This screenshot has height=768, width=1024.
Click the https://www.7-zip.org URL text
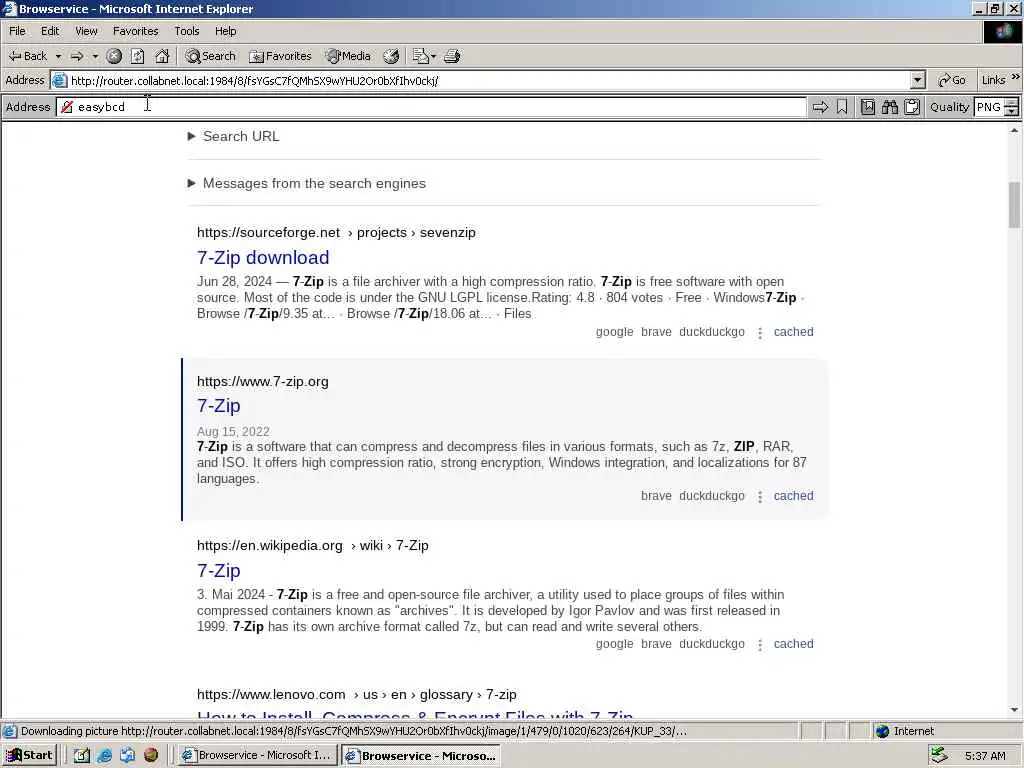pyautogui.click(x=263, y=381)
